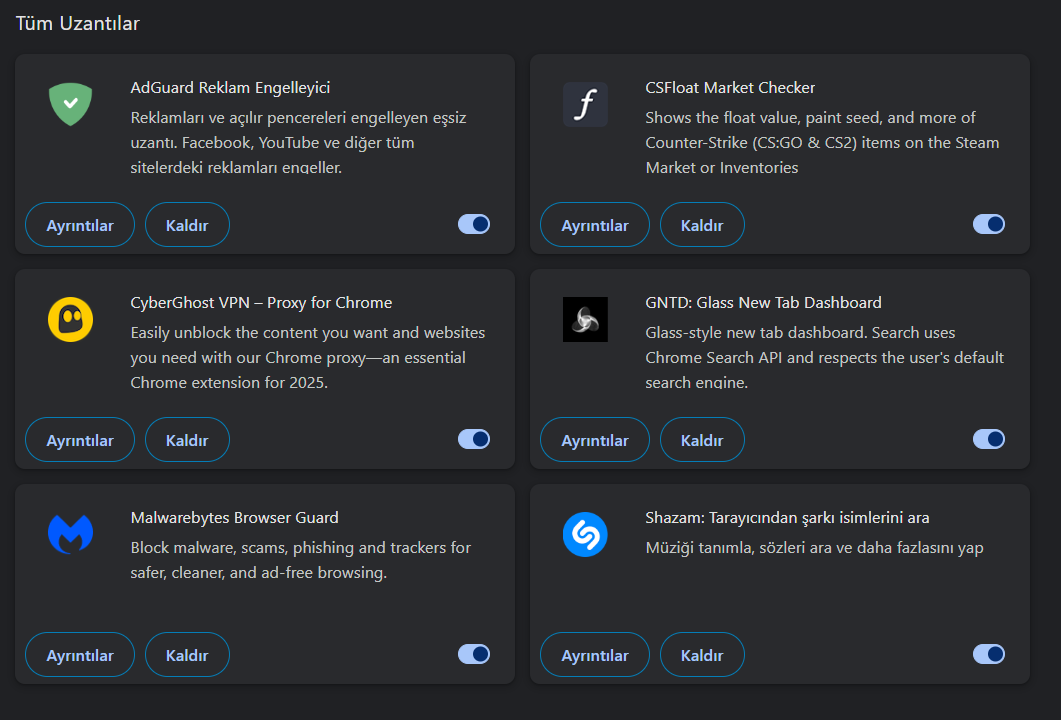
Task: Click the Malwarebytes Browser Guard icon
Action: (x=70, y=534)
